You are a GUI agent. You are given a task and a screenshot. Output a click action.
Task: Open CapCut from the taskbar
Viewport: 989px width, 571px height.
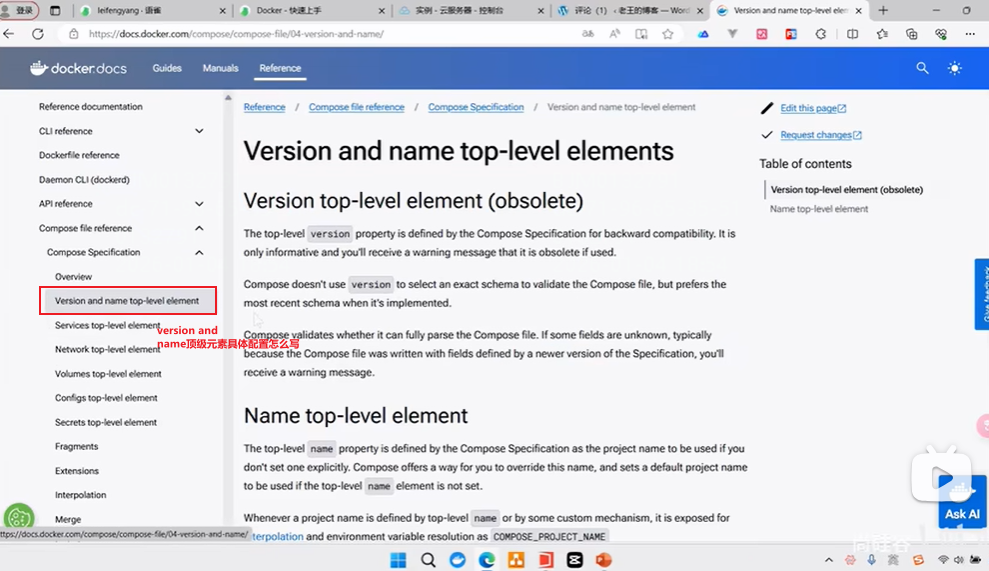(575, 560)
